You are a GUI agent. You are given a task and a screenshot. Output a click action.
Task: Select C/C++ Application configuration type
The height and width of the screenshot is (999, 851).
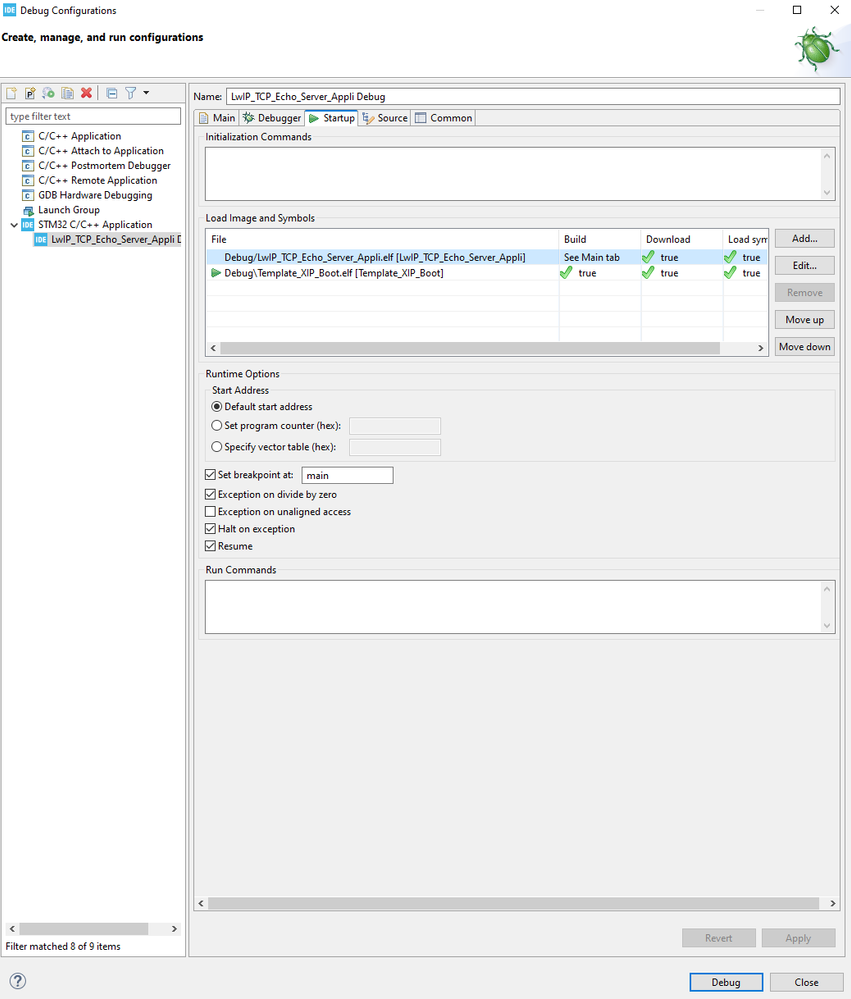[79, 136]
